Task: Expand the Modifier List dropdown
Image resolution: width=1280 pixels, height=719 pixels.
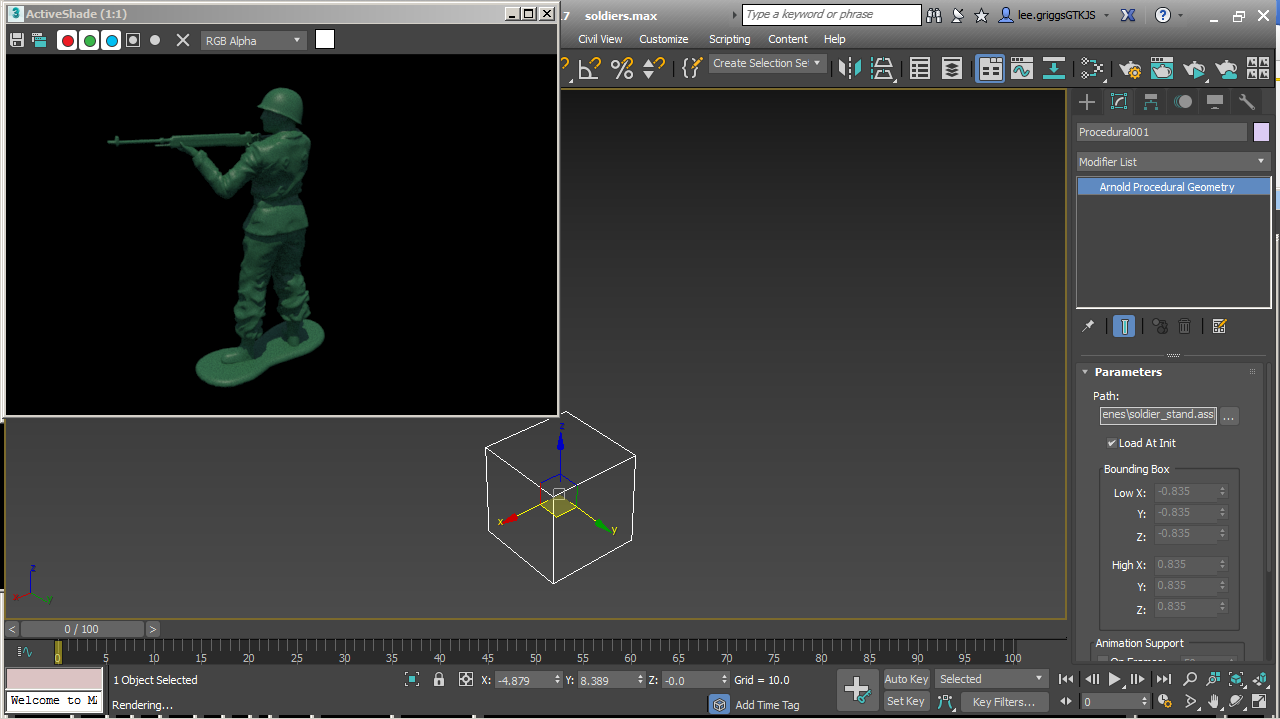Action: (x=1172, y=162)
